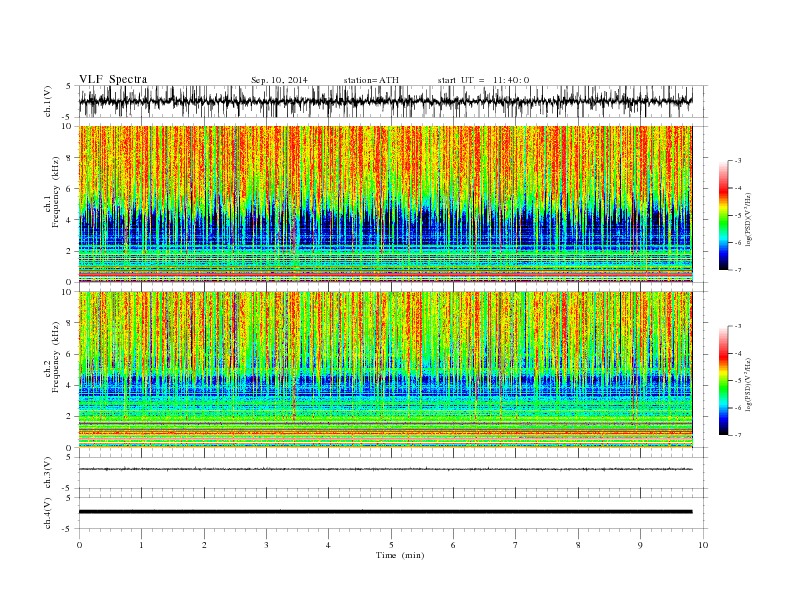Click the time axis tick label "9"
Screen dimensions: 792x612
(640, 545)
